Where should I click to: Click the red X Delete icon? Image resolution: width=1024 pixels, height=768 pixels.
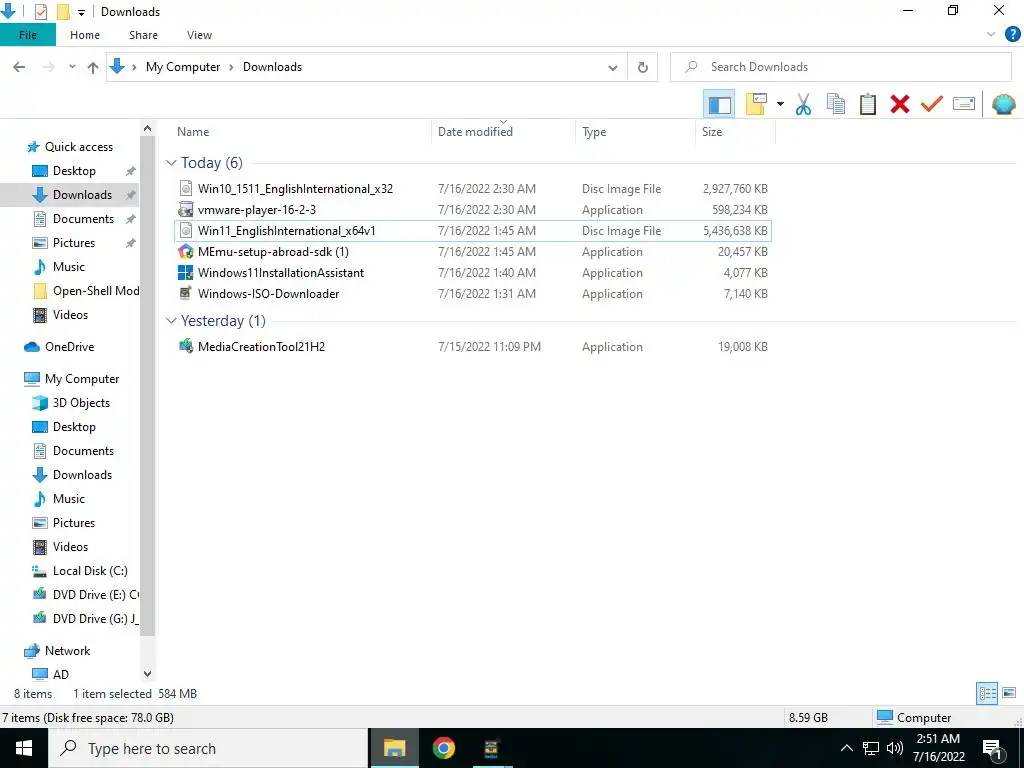click(x=900, y=104)
